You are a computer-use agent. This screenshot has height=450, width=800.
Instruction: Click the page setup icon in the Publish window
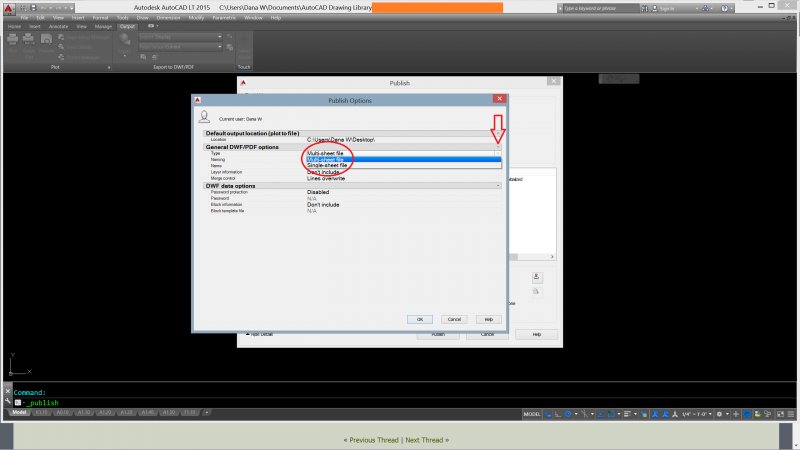tap(536, 291)
